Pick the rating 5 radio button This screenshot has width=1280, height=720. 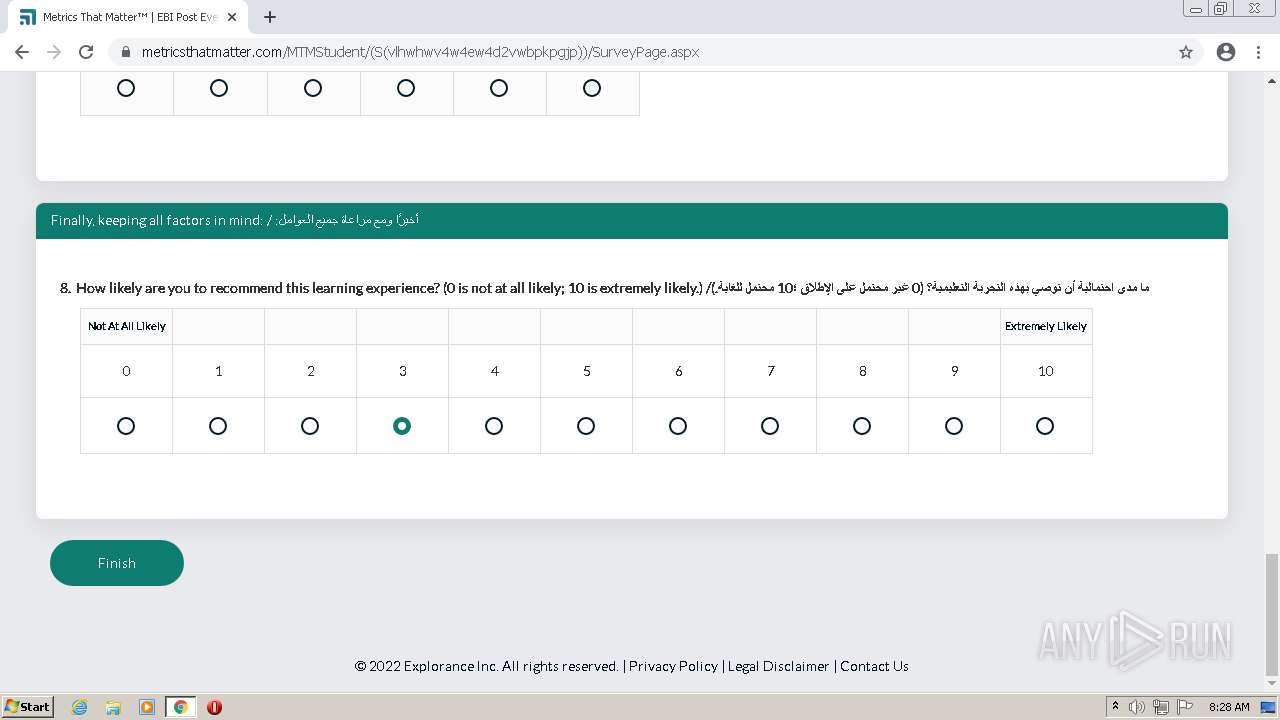point(586,426)
